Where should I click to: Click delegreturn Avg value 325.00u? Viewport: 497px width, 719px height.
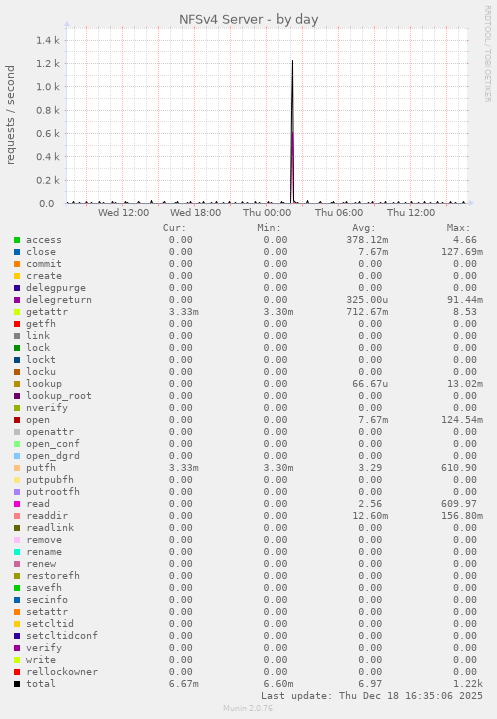click(x=367, y=300)
